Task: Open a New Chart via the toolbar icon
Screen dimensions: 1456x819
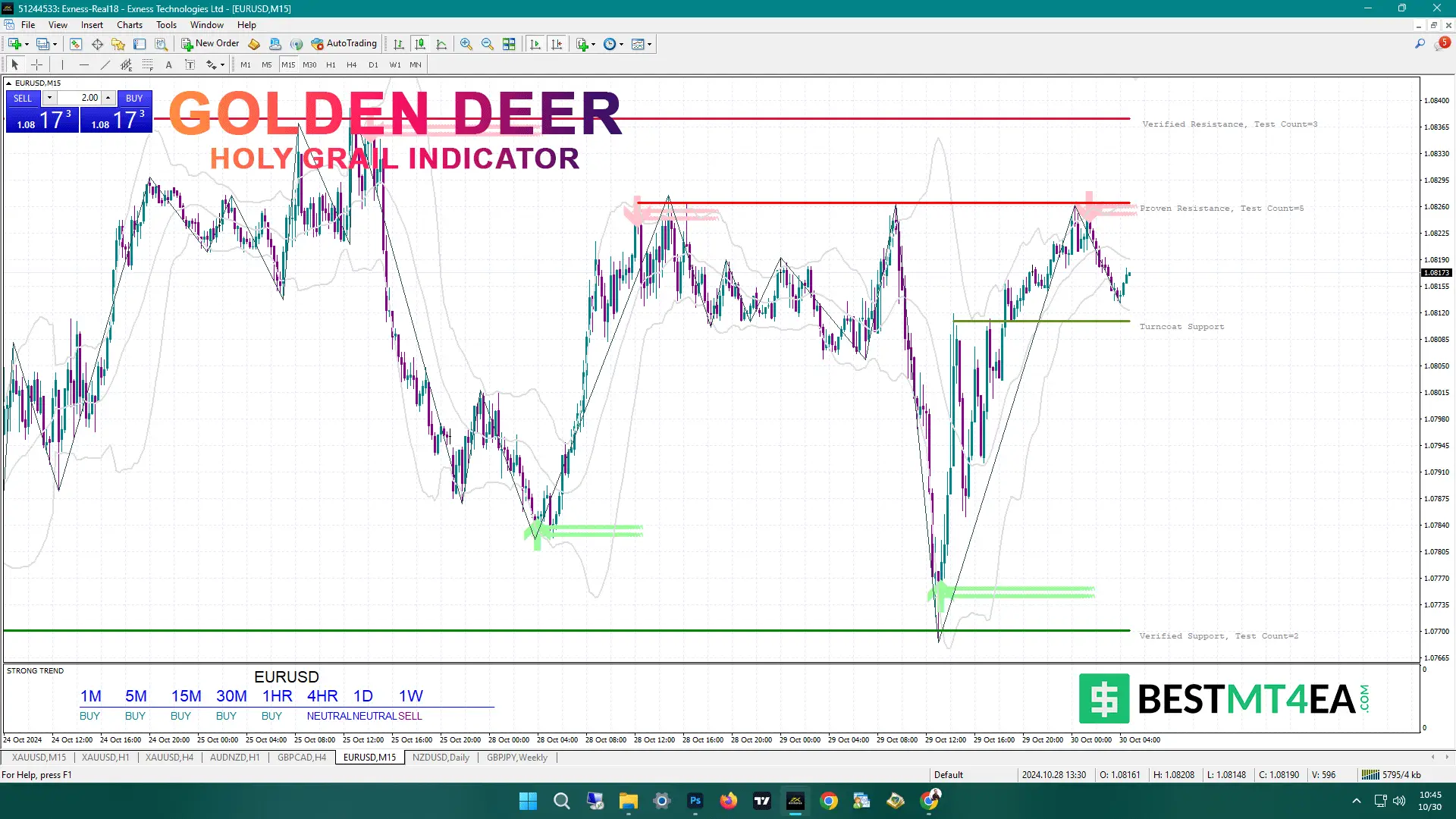Action: 14,43
